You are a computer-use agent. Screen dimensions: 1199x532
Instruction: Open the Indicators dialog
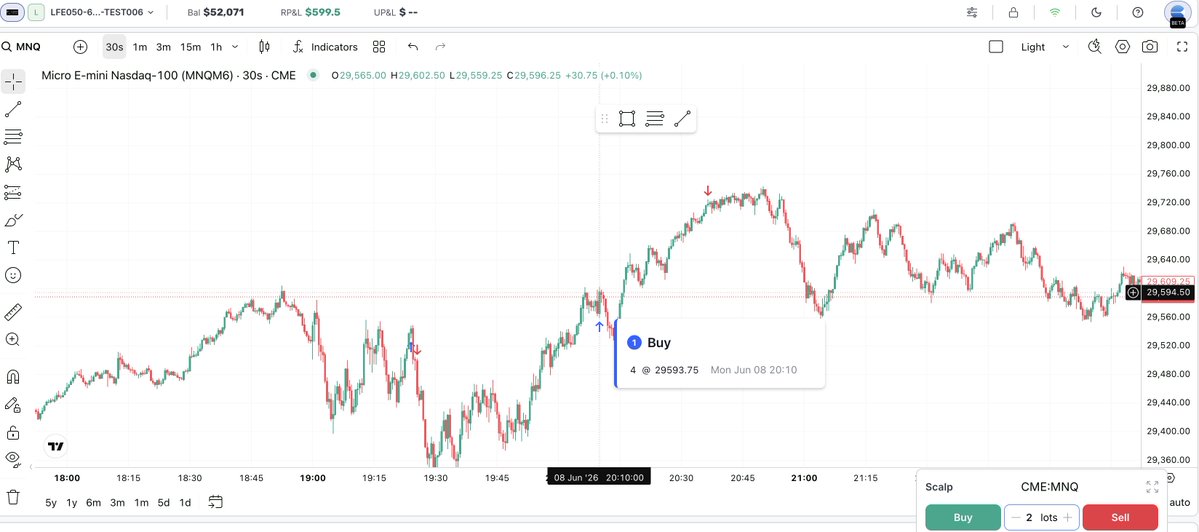326,47
